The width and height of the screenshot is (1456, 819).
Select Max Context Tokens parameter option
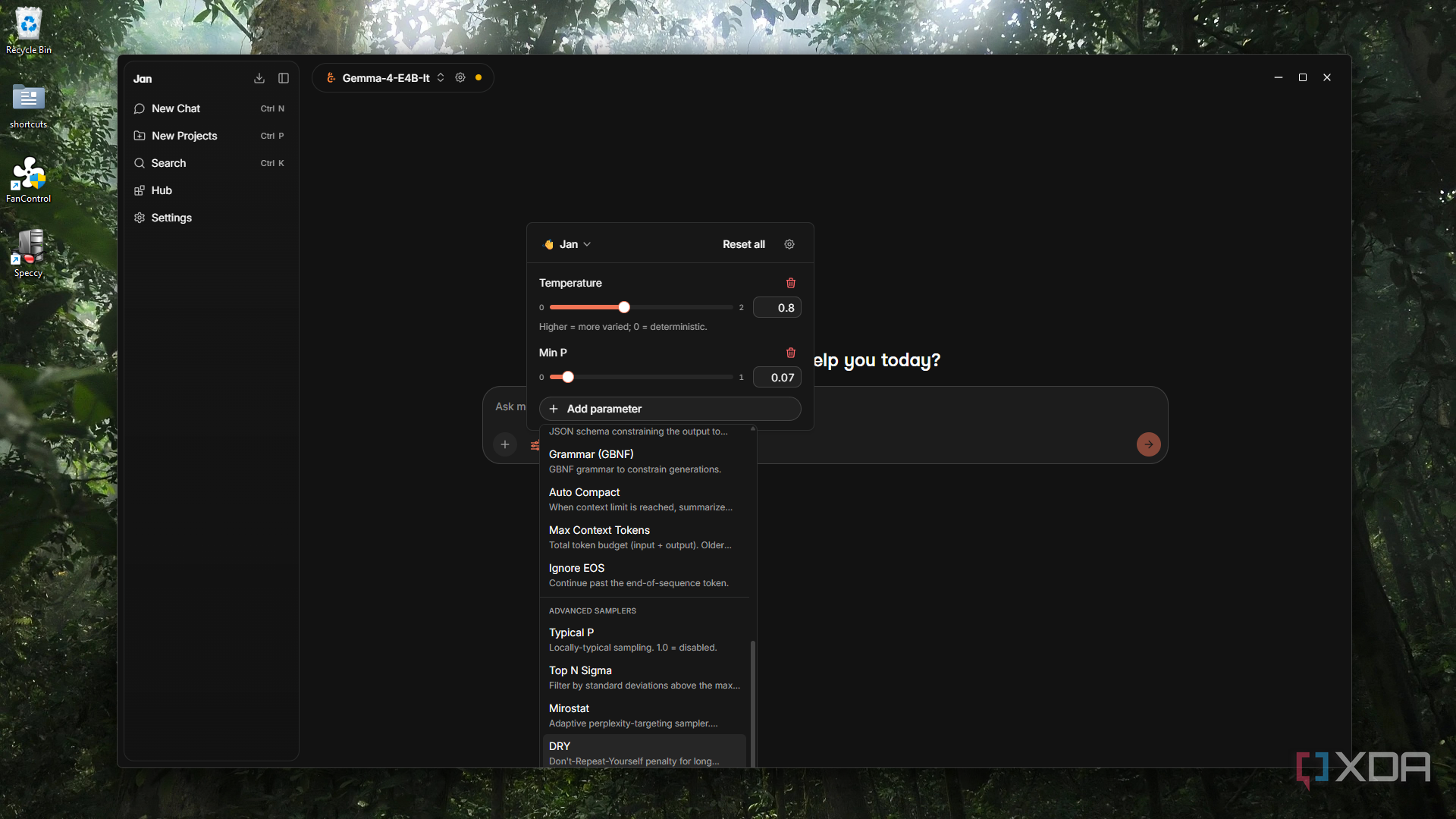(645, 537)
